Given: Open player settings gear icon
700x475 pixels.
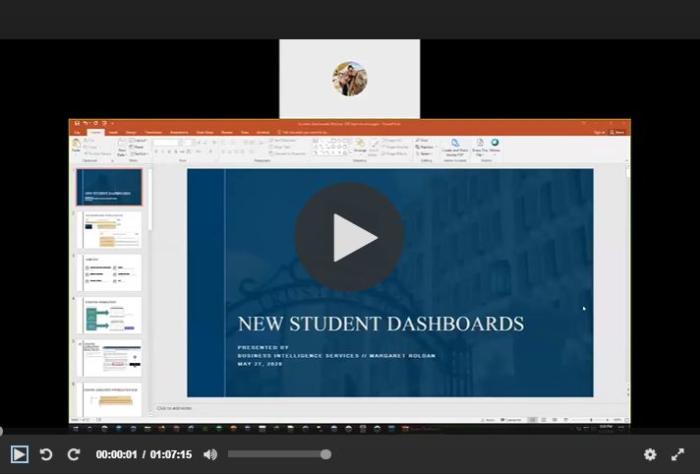Looking at the screenshot, I should coord(650,454).
